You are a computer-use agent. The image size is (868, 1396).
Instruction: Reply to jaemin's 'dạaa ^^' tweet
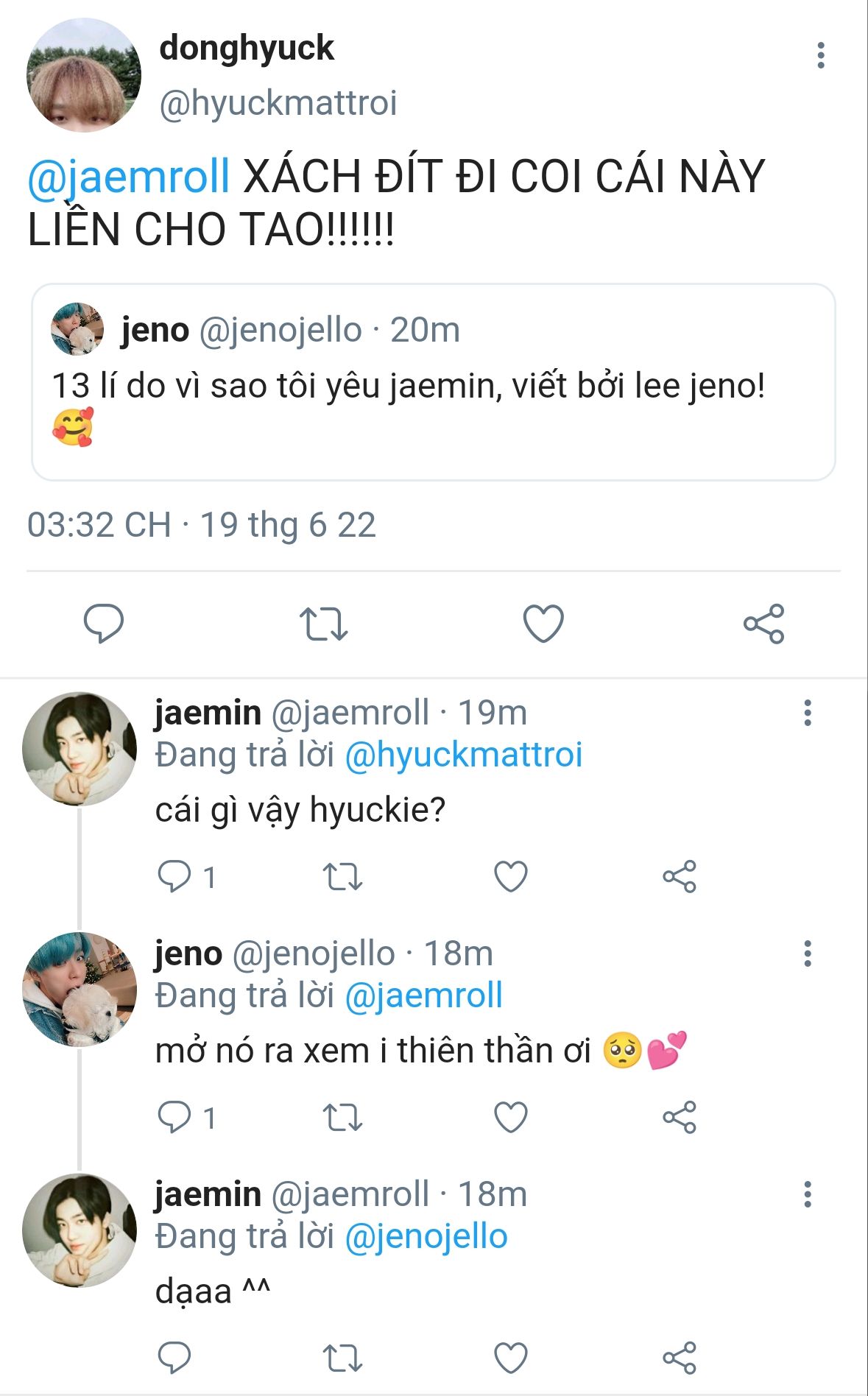click(174, 1358)
